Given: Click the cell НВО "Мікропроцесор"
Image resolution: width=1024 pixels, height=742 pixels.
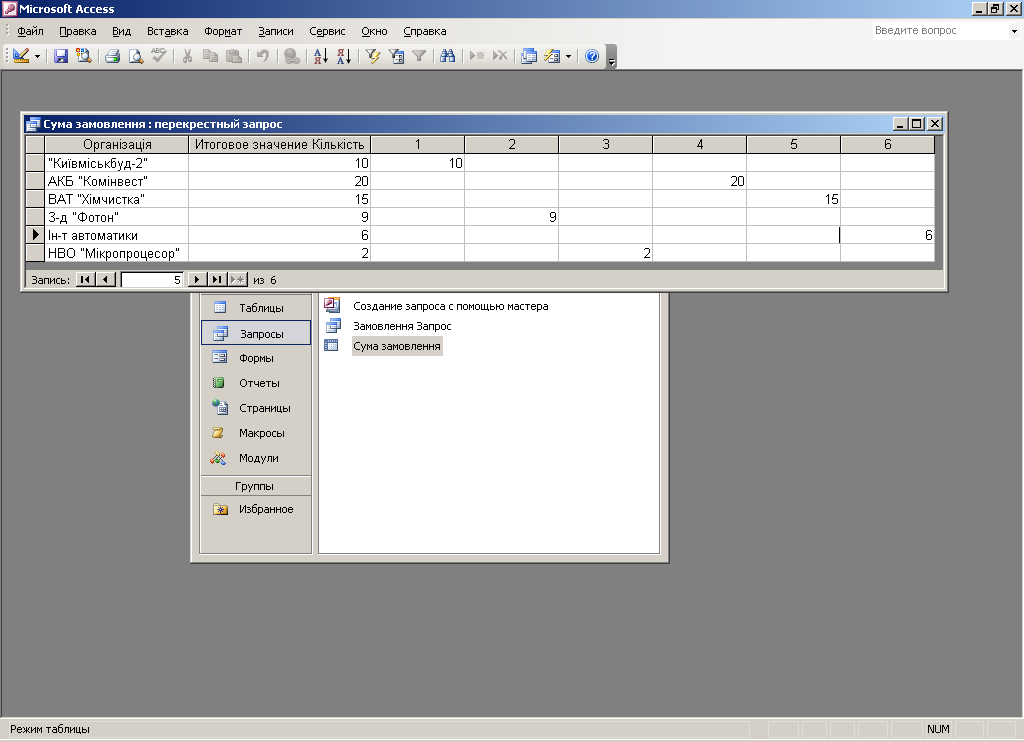Looking at the screenshot, I should point(117,253).
